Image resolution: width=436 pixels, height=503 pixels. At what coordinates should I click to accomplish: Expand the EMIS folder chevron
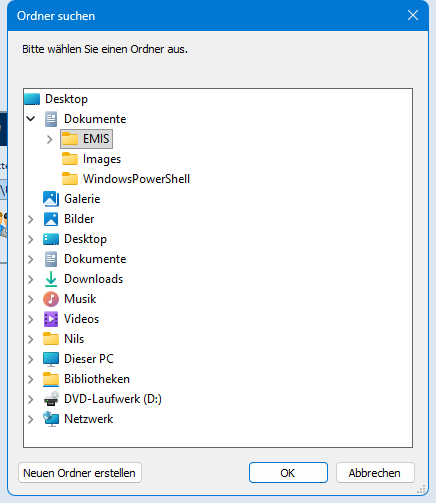click(49, 139)
